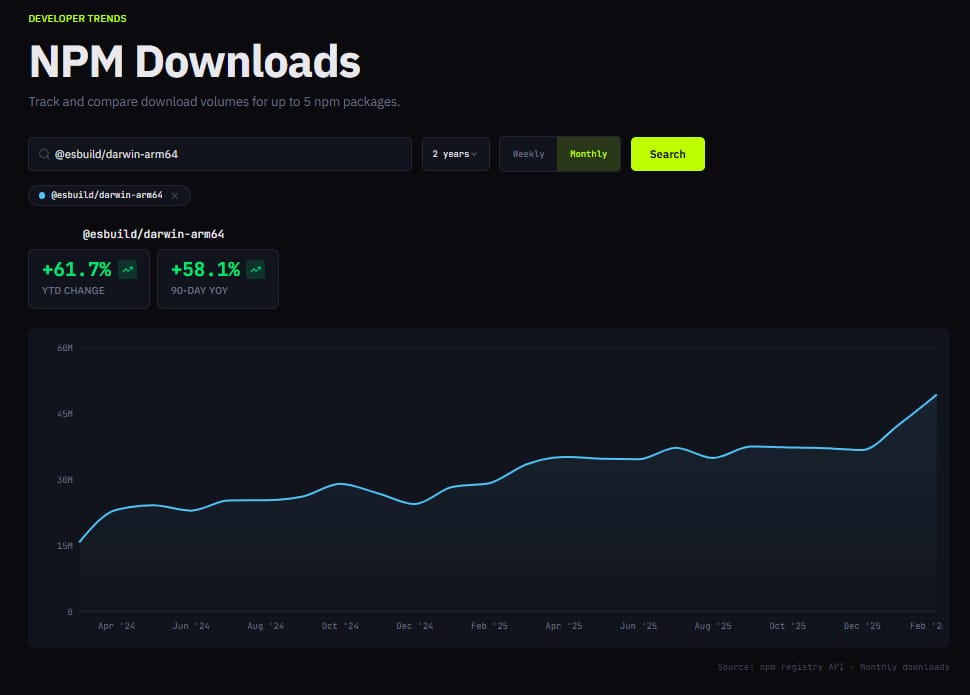Click the 30M y-axis label
The image size is (970, 695).
pyautogui.click(x=65, y=480)
